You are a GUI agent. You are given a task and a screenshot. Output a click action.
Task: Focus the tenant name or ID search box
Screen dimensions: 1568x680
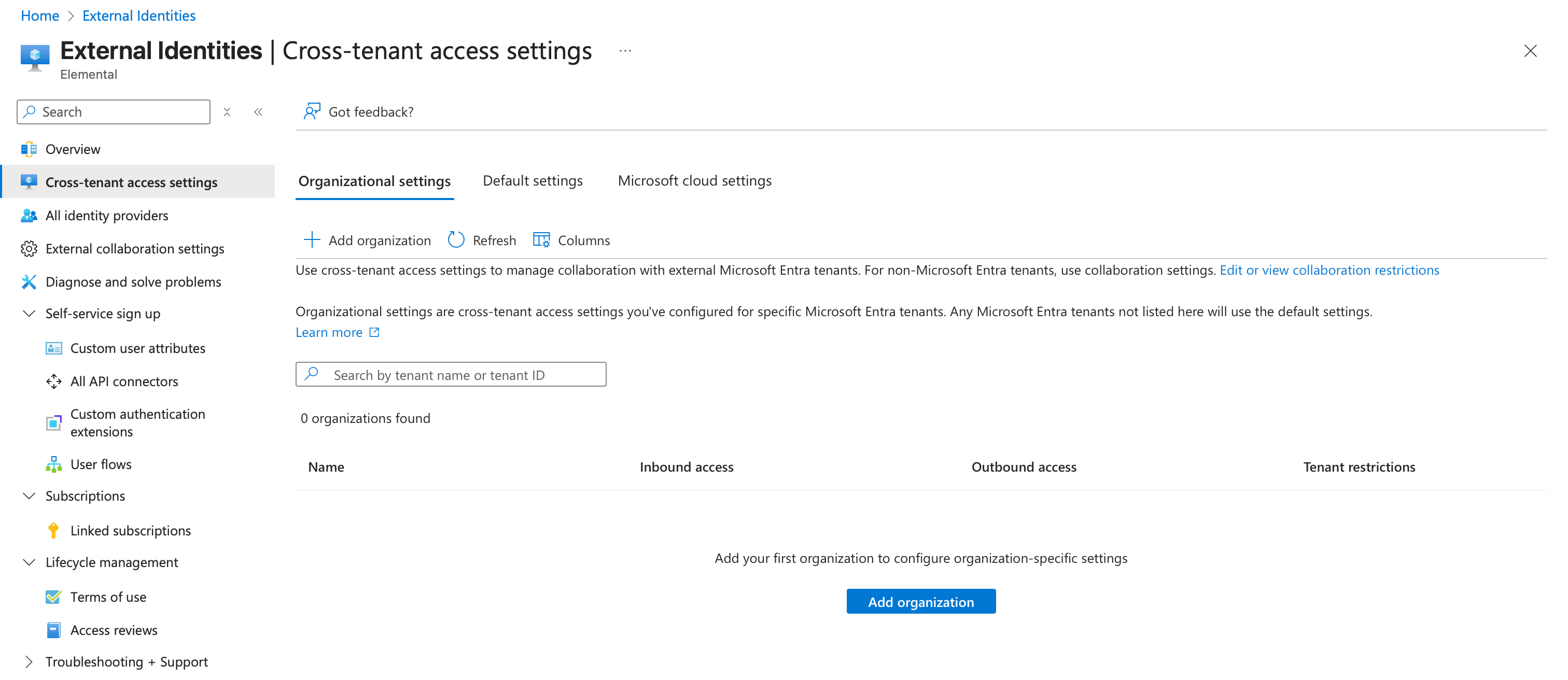(x=451, y=375)
